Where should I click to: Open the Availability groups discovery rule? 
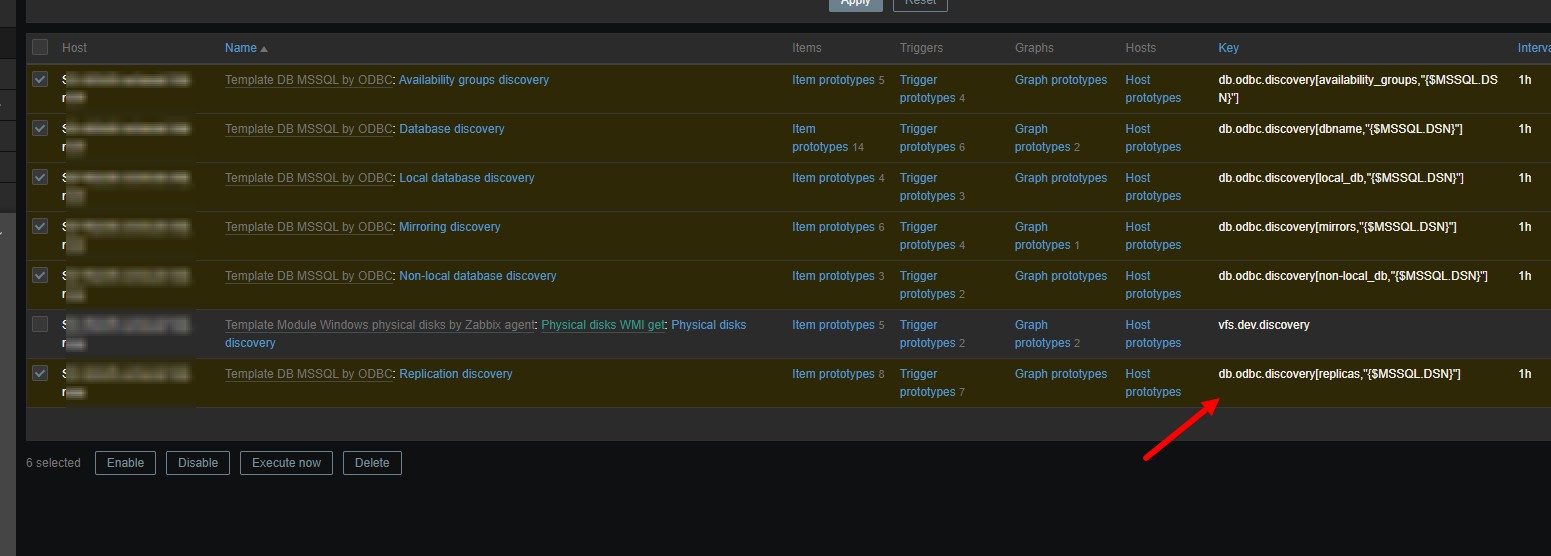point(474,80)
